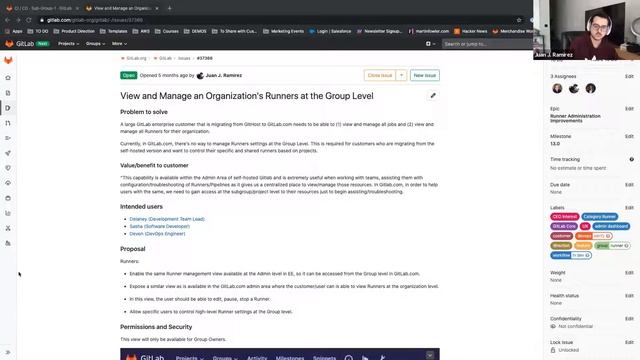This screenshot has width=640, height=360.
Task: Click the CEO Interest label
Action: (564, 217)
